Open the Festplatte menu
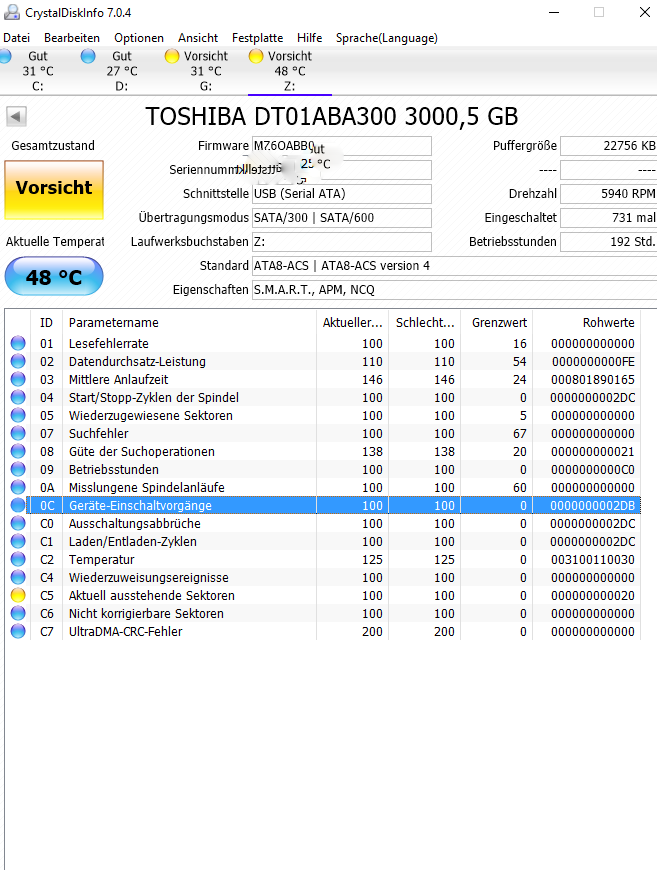This screenshot has width=657, height=870. [257, 38]
